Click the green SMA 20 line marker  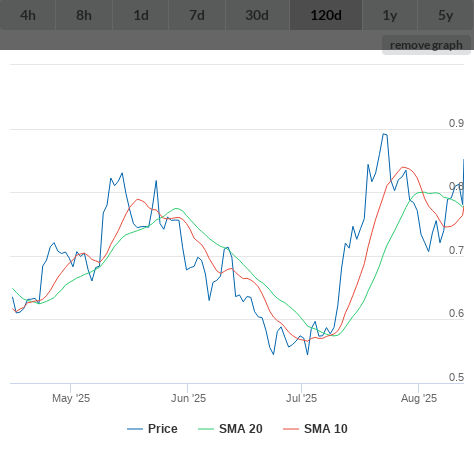(x=206, y=429)
